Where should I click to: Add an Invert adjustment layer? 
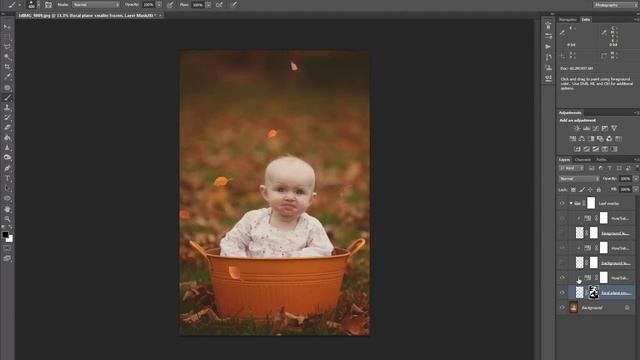pyautogui.click(x=577, y=149)
